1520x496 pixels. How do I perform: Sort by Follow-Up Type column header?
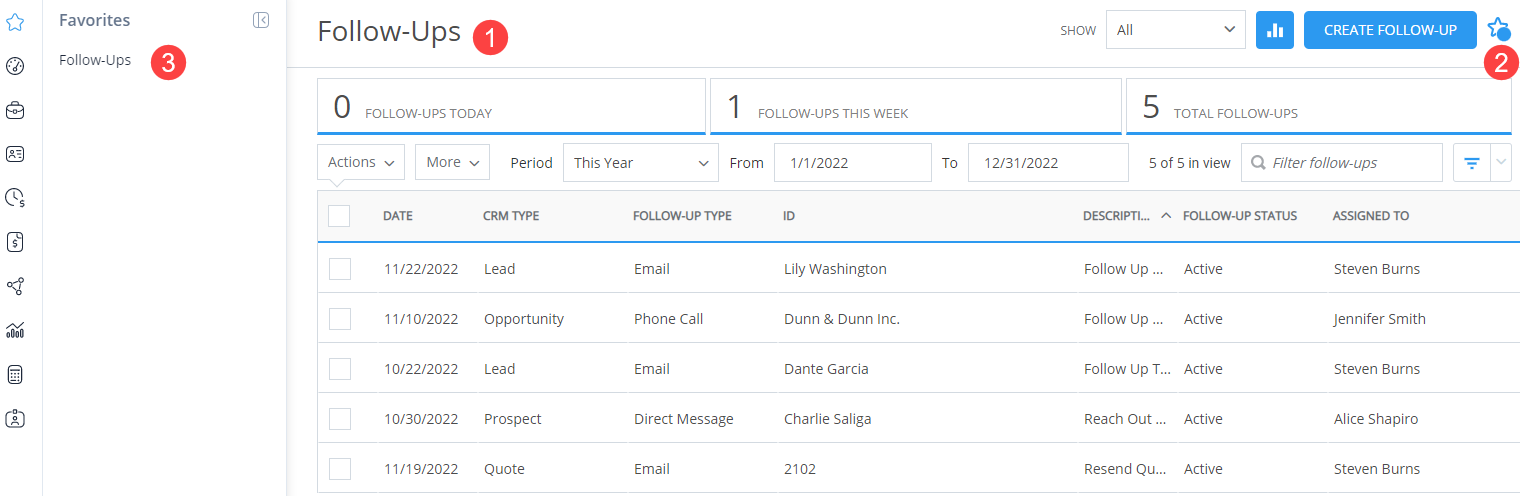click(x=682, y=216)
